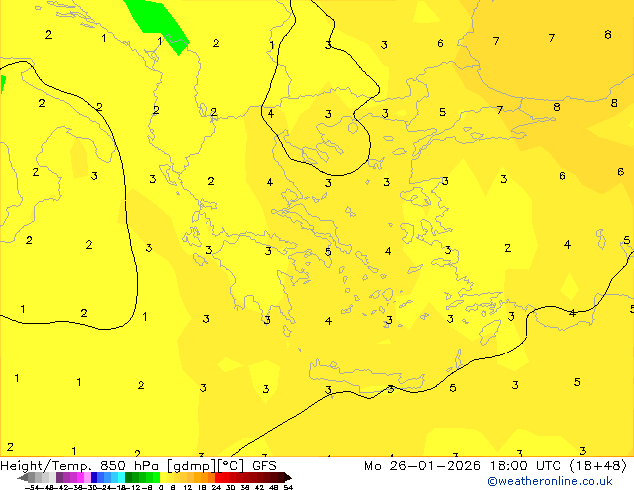634x490 pixels.
Task: Click the Mo 26-01-2026 18:00 UTC timestamp
Action: tap(465, 466)
